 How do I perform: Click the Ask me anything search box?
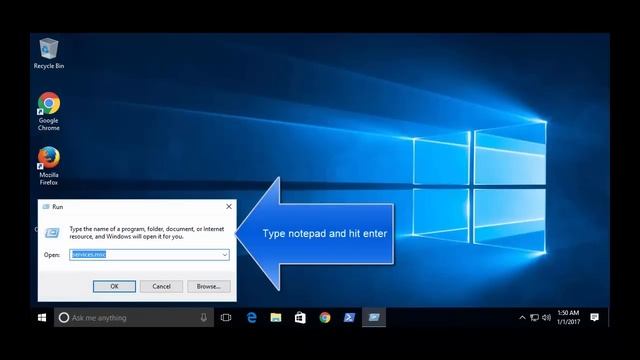pyautogui.click(x=134, y=318)
